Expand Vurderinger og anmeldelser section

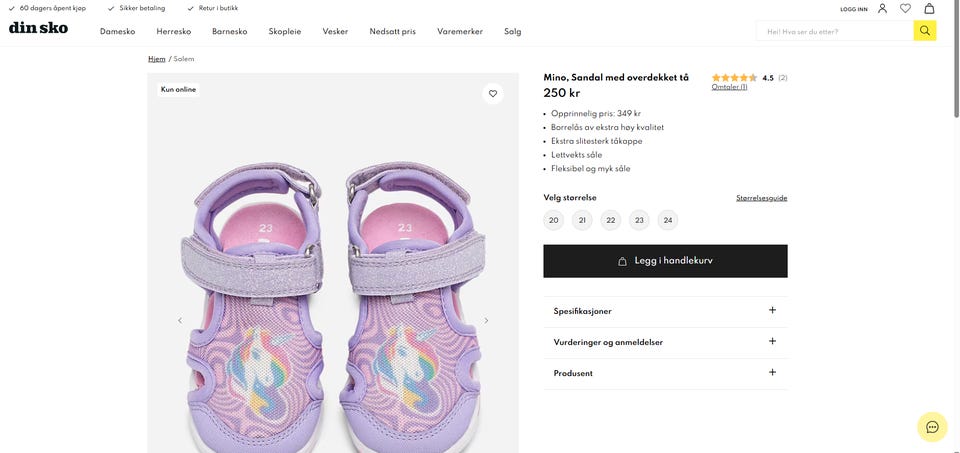click(666, 342)
